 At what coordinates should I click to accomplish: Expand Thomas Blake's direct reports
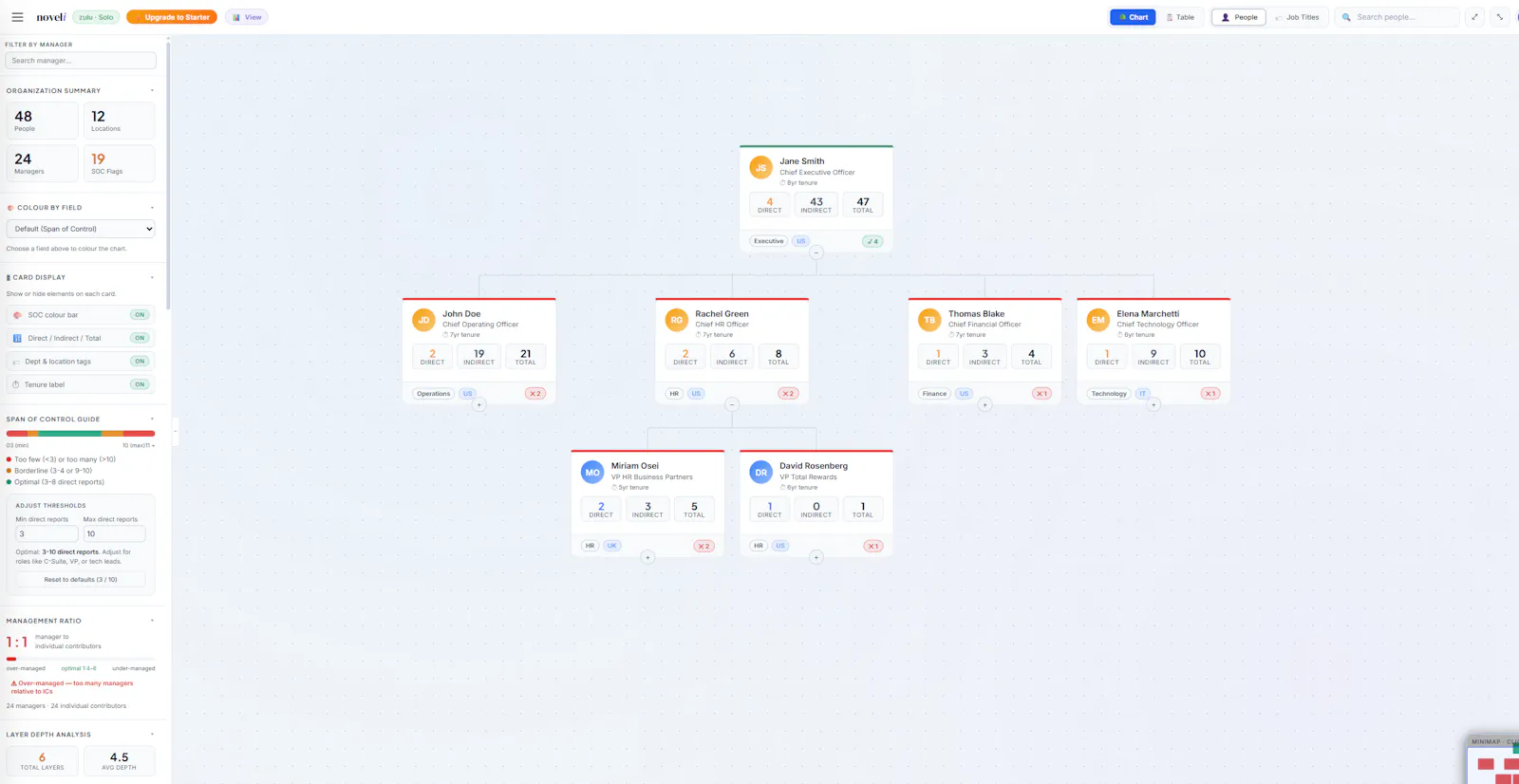985,405
